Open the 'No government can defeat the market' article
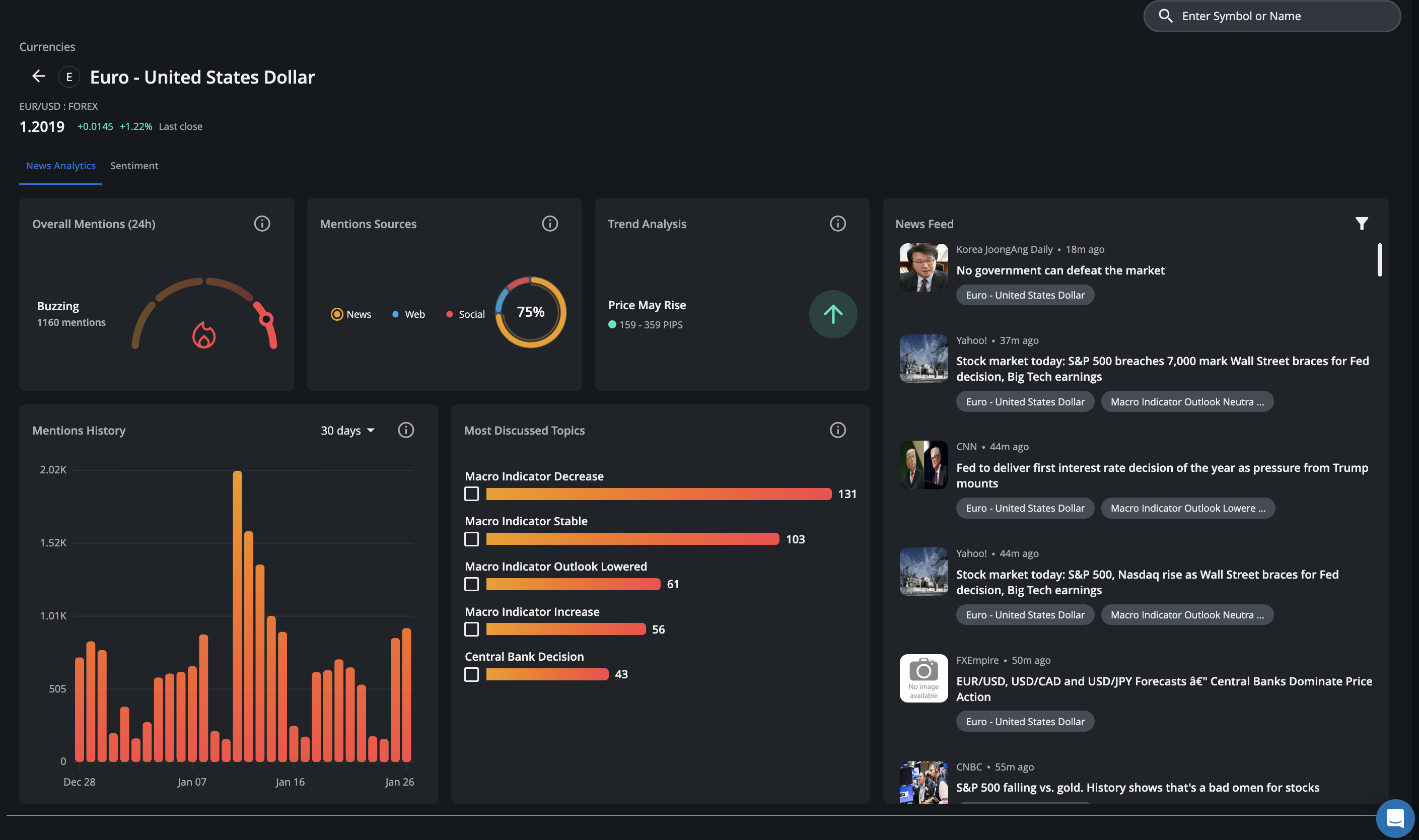 click(1059, 270)
